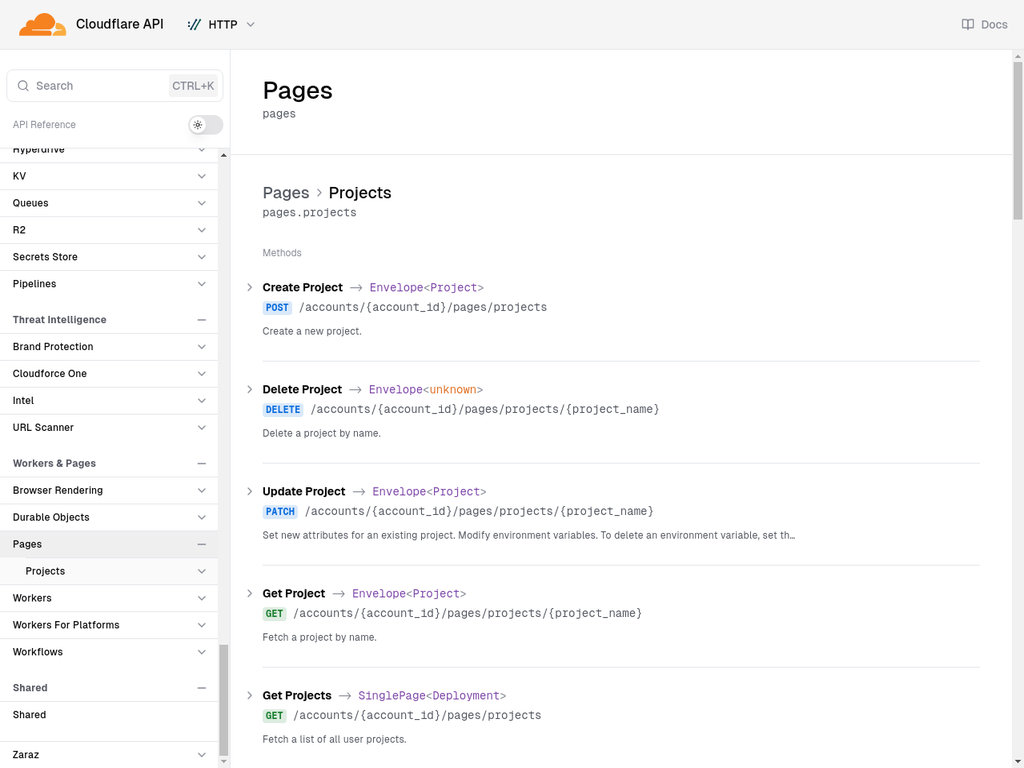
Task: Expand the Brand Protection section
Action: click(202, 347)
